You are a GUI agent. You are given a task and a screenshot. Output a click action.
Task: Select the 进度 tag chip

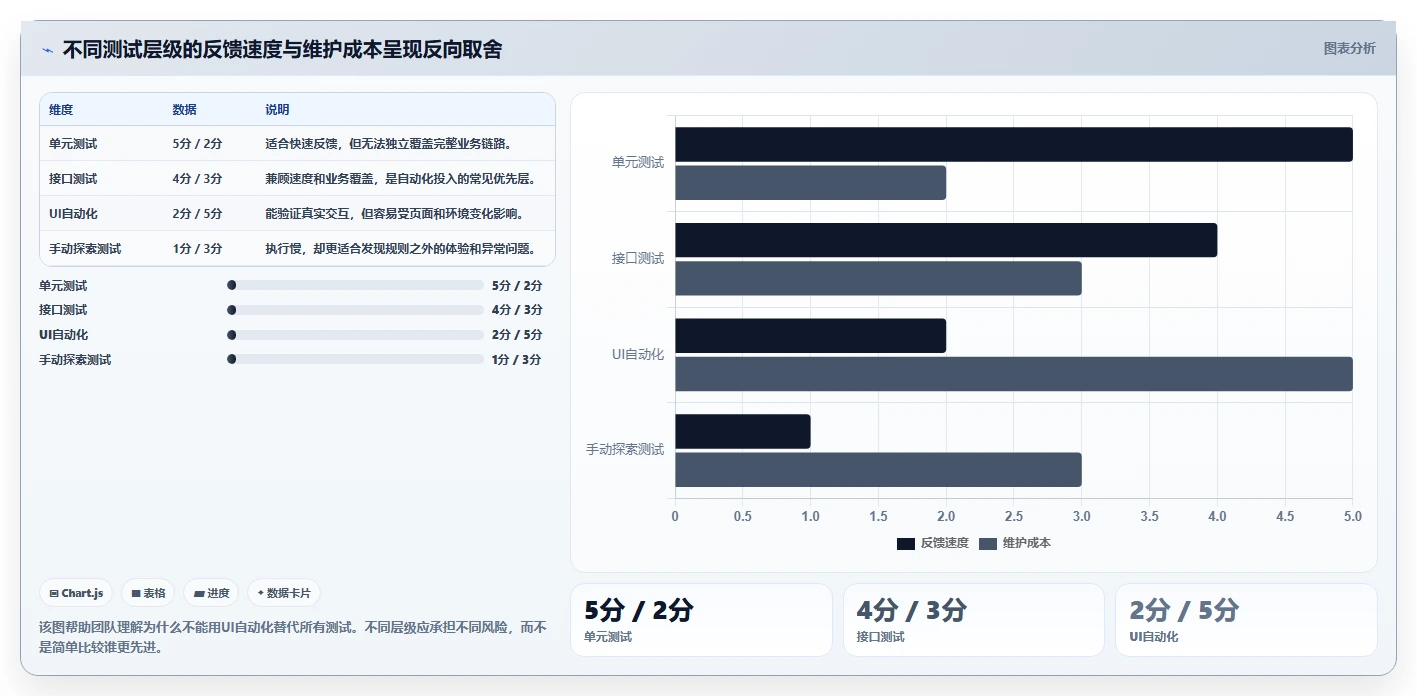pyautogui.click(x=211, y=593)
